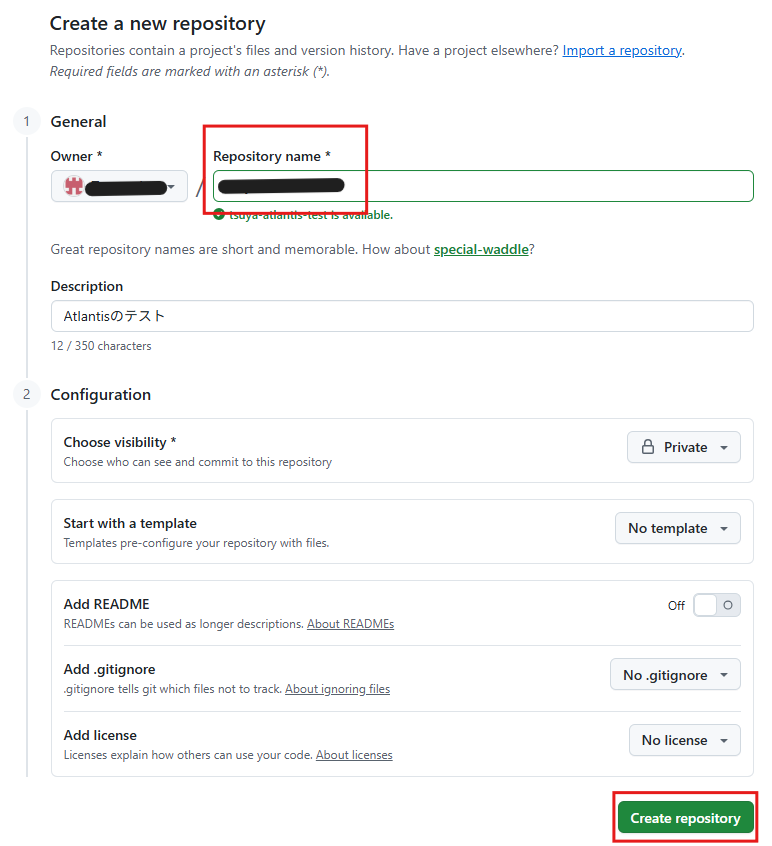Click the step 1 General circle marker
Viewport: 772px width, 846px height.
(27, 122)
